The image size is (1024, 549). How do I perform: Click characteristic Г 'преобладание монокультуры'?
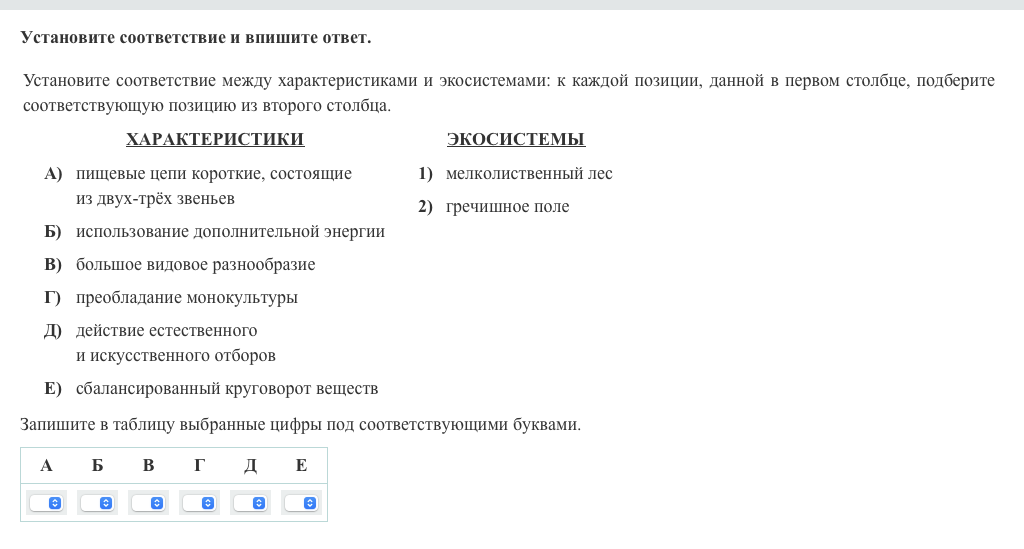tap(186, 298)
